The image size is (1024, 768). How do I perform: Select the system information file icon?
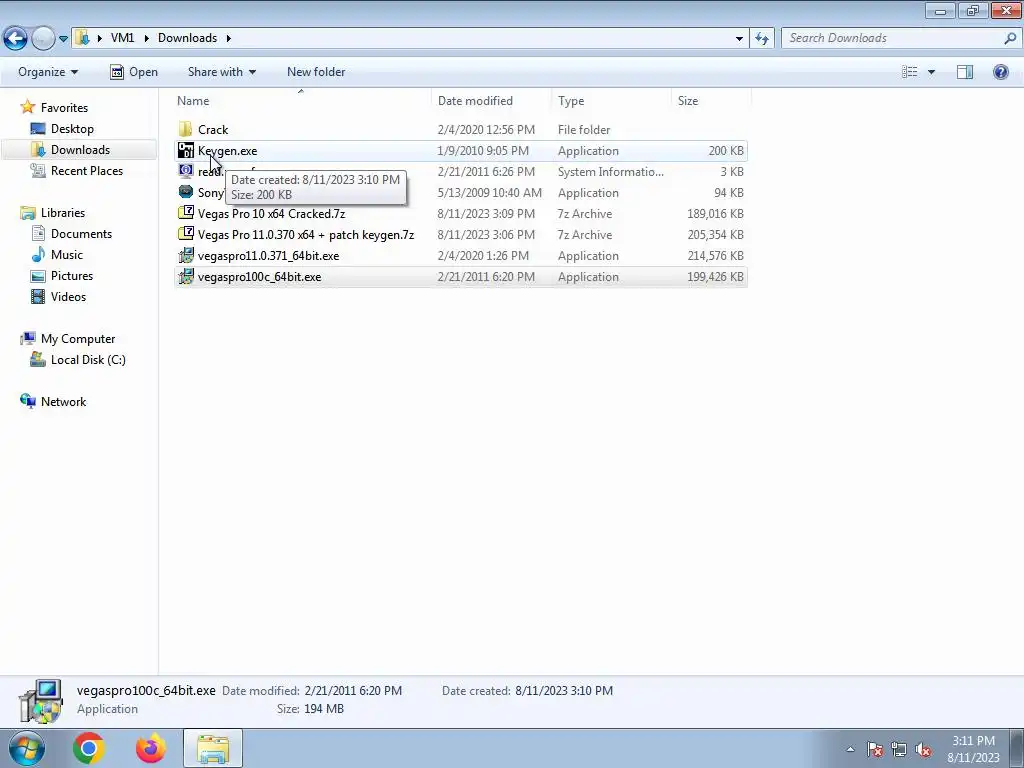point(186,171)
